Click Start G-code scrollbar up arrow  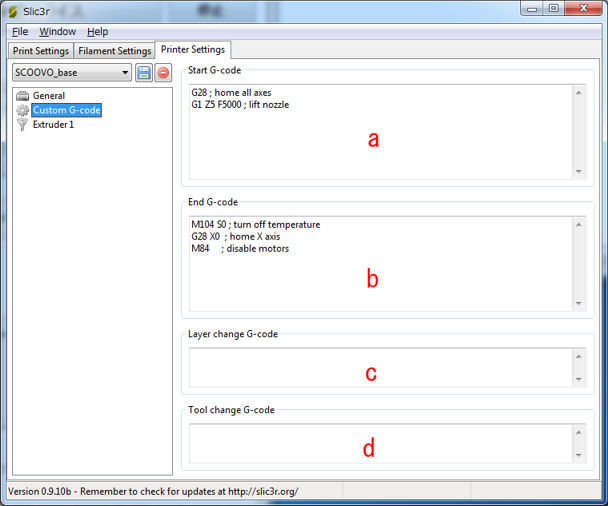point(579,93)
